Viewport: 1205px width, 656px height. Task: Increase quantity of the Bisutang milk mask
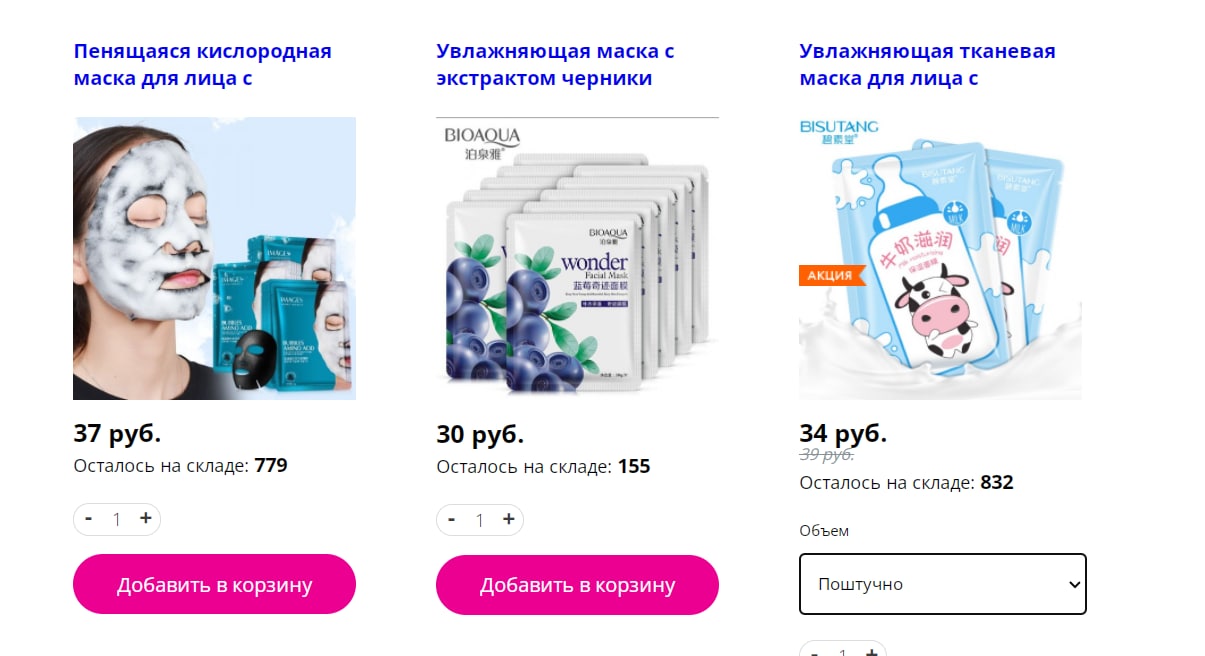tap(872, 651)
